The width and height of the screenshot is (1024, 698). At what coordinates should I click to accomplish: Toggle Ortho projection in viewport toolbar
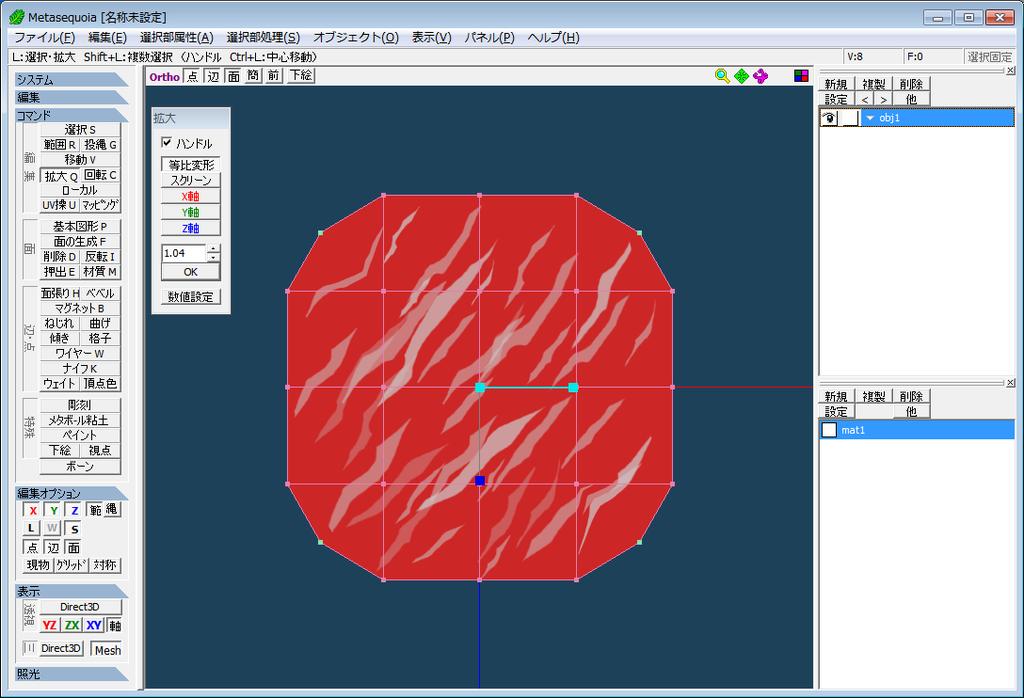(165, 76)
